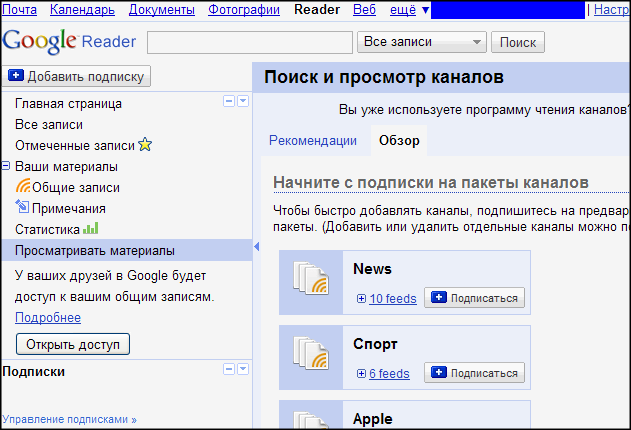Click the Поиск search button
Screen dimensions: 631x430
(518, 42)
